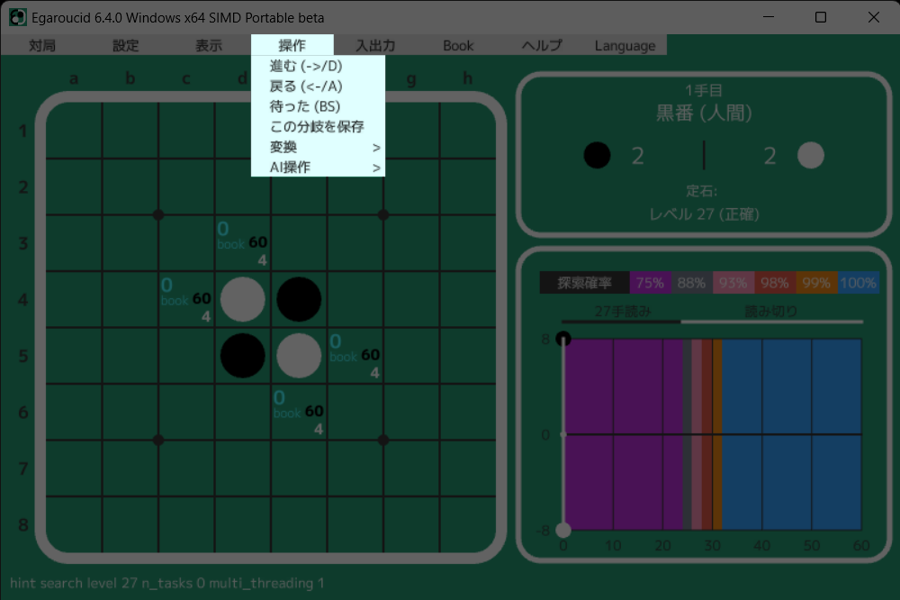Click the 75% search probability swatch
This screenshot has width=900, height=600.
click(x=650, y=283)
